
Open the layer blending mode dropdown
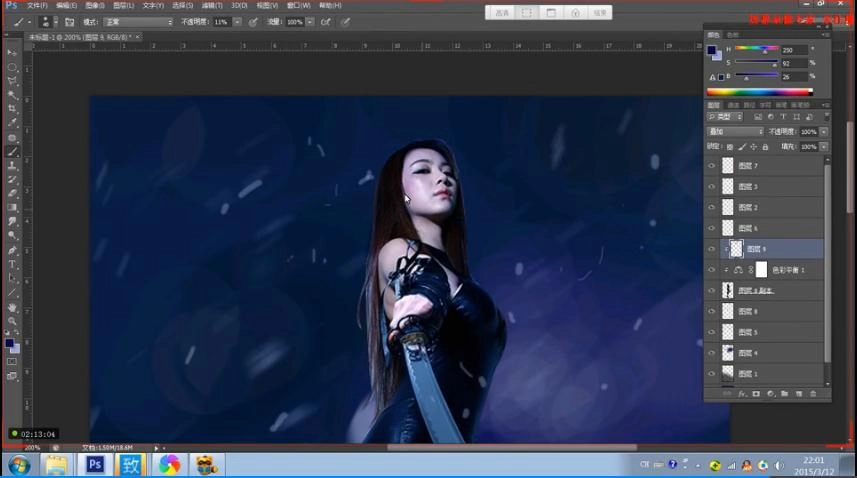(x=735, y=132)
